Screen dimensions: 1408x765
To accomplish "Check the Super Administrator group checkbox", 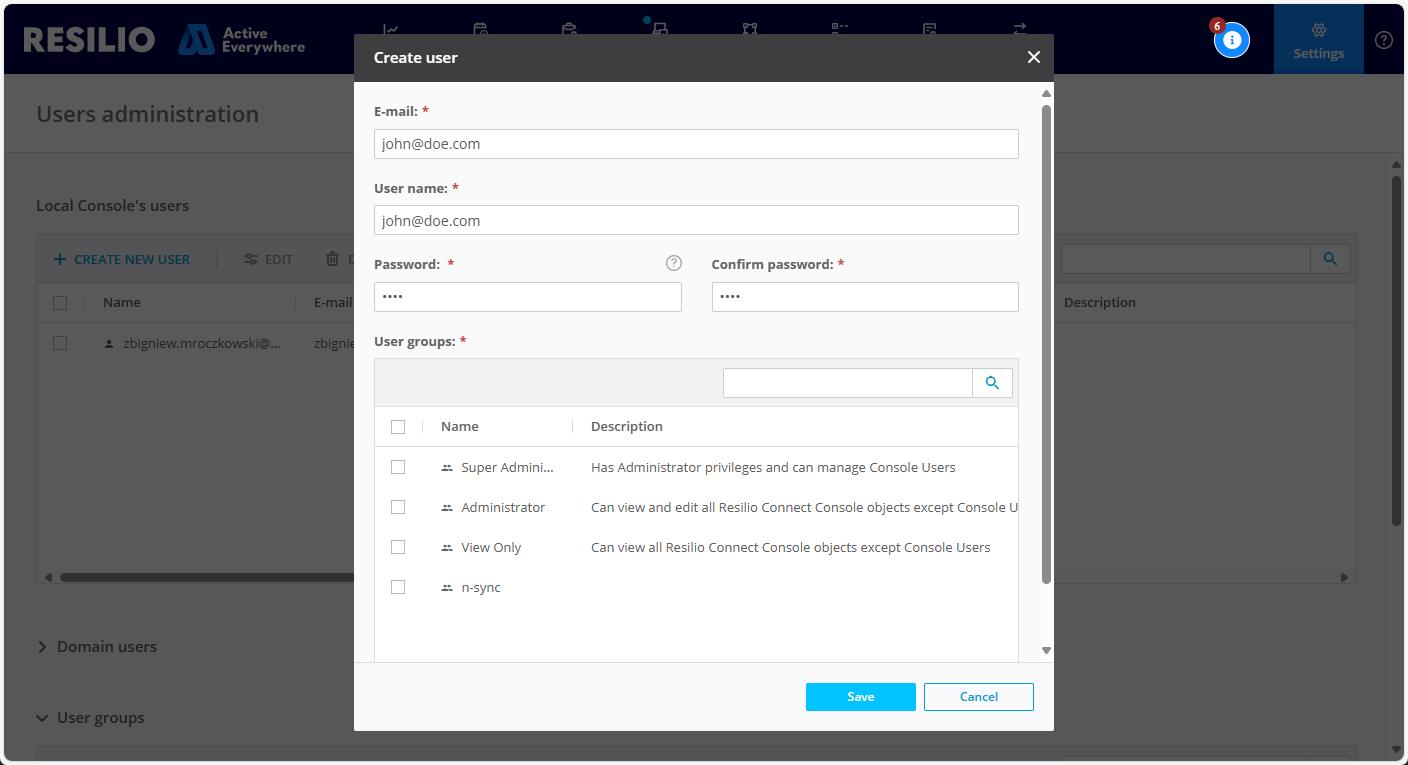I will [x=398, y=467].
